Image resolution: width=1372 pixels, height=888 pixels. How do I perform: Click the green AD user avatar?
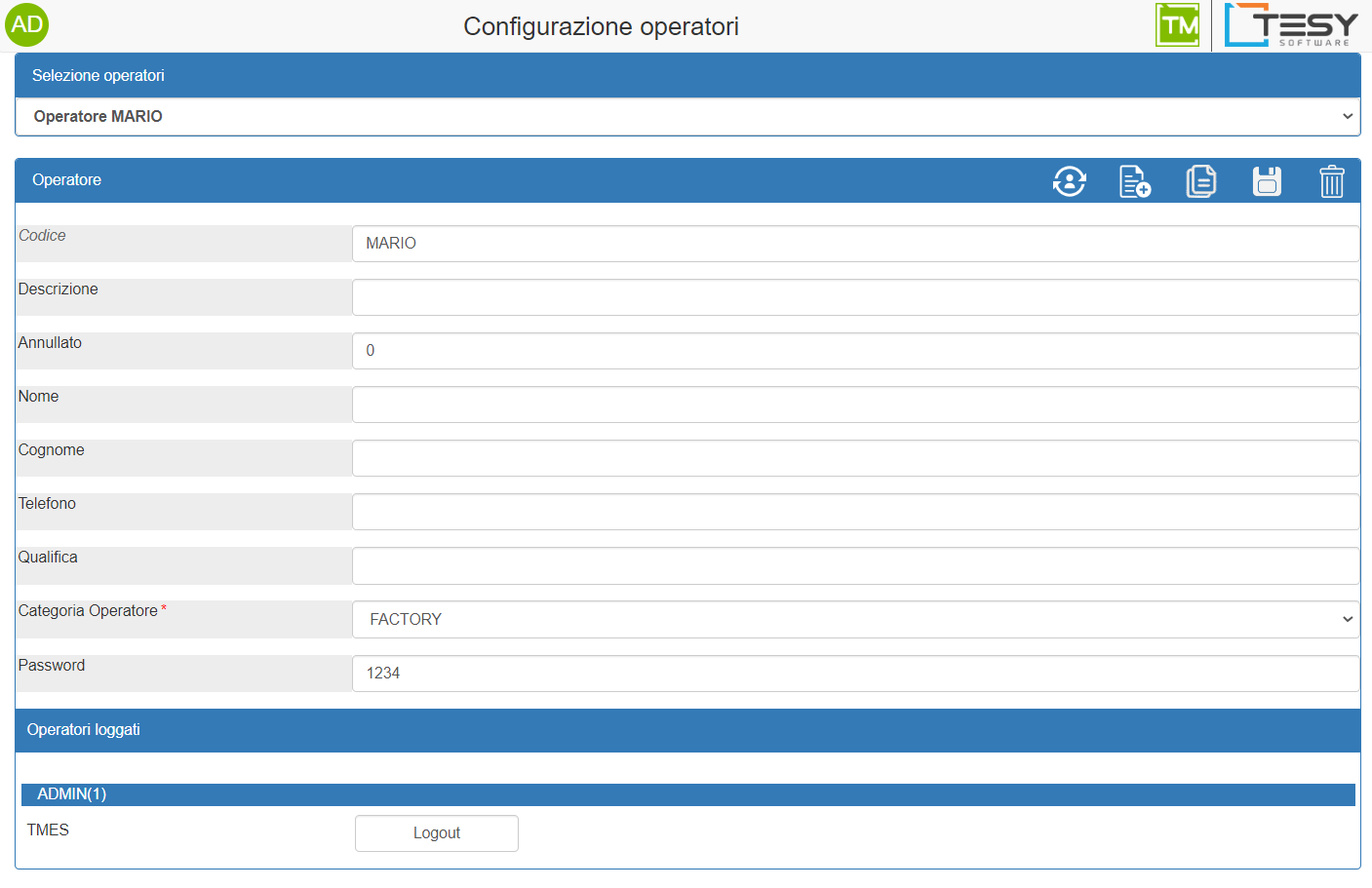coord(26,25)
